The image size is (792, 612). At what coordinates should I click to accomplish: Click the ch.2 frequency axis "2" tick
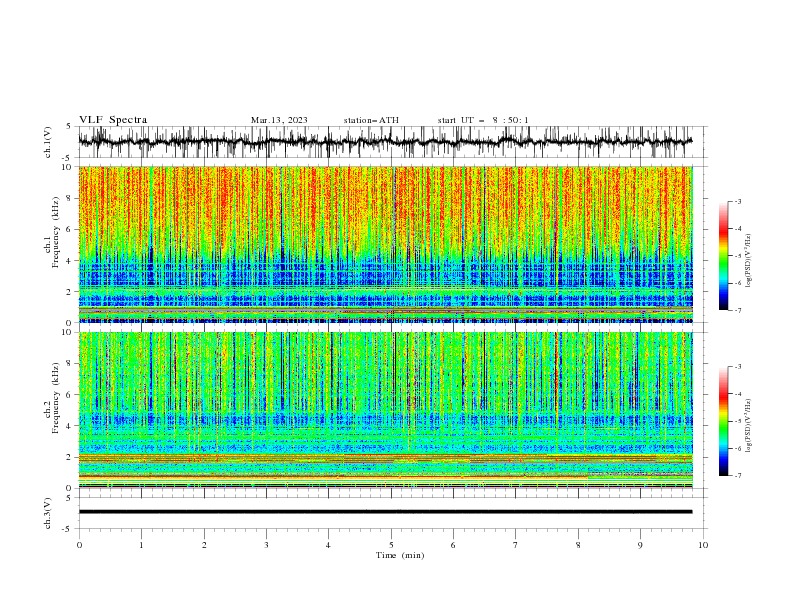click(70, 457)
